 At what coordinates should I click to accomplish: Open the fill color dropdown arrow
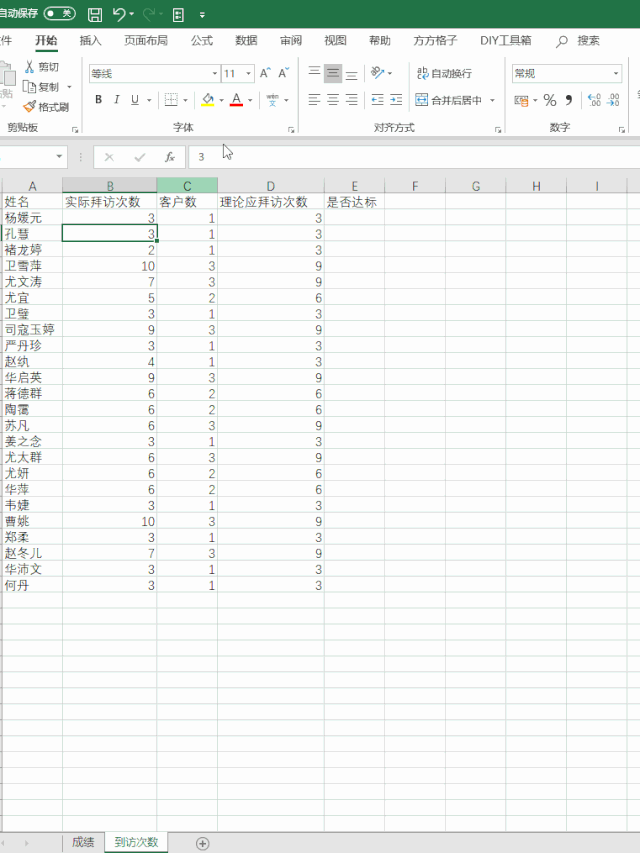tap(221, 100)
